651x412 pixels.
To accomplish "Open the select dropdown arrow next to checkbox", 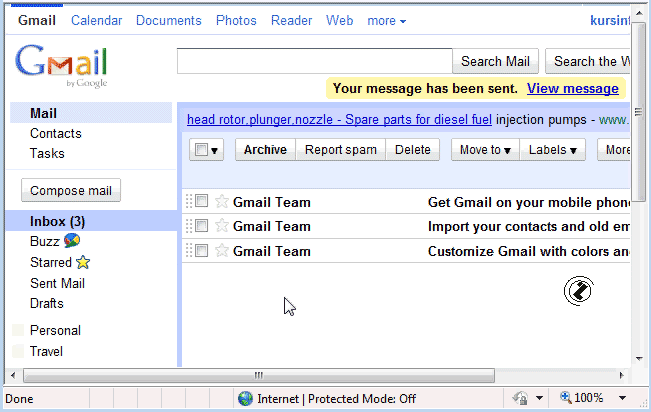I will click(214, 150).
